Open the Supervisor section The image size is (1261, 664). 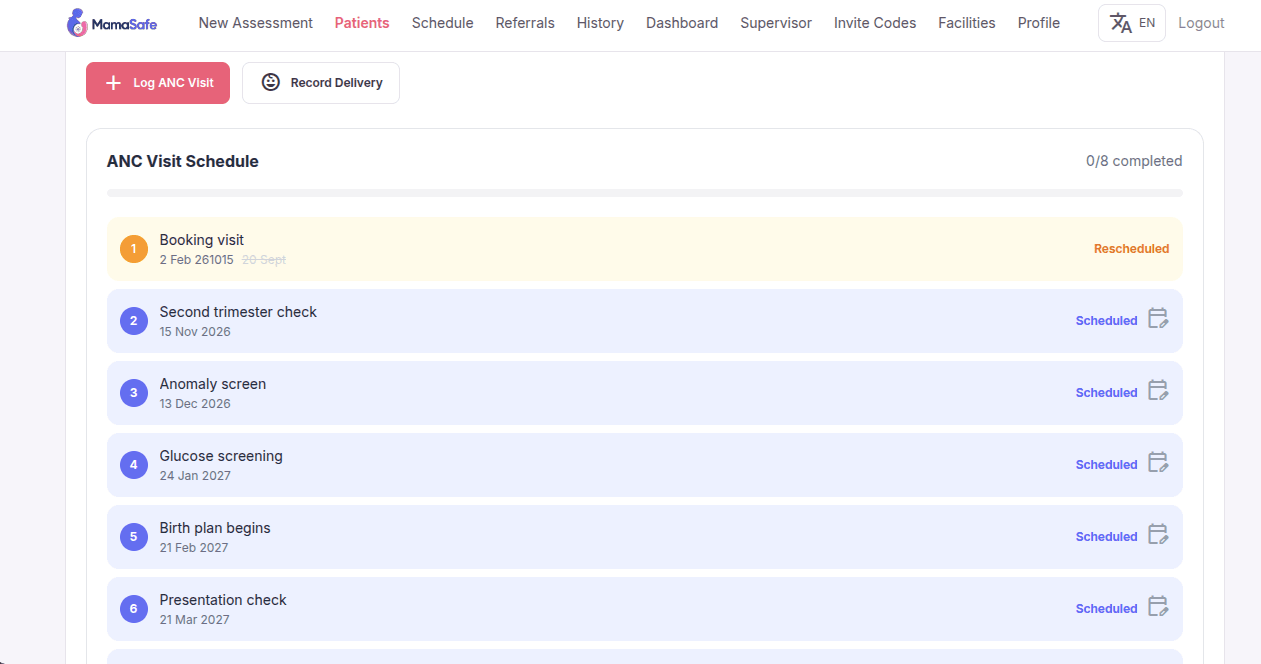pyautogui.click(x=776, y=23)
